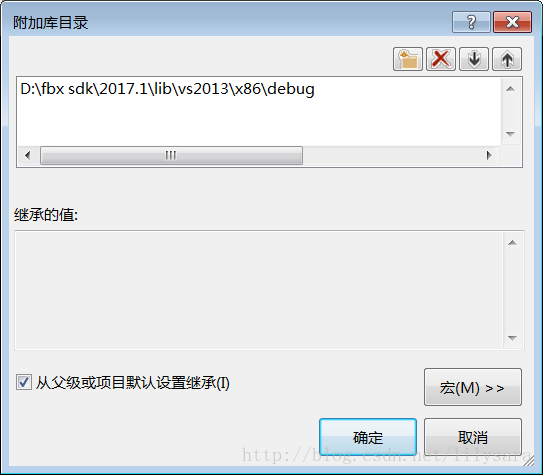Click directory list scroll up arrow

pos(510,89)
